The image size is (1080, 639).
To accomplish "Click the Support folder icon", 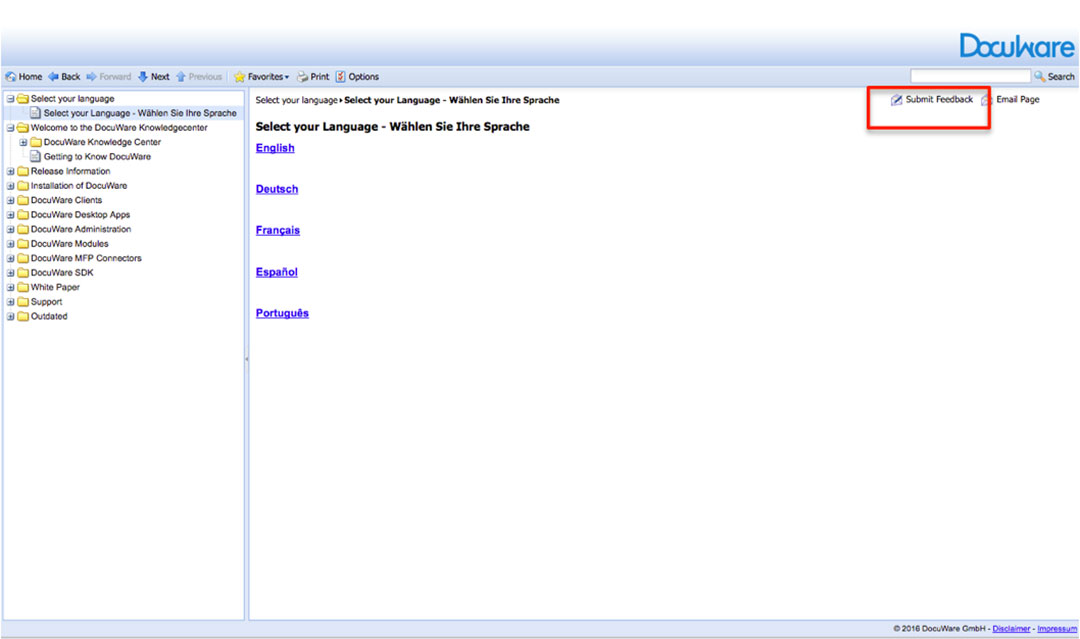I will tap(23, 302).
